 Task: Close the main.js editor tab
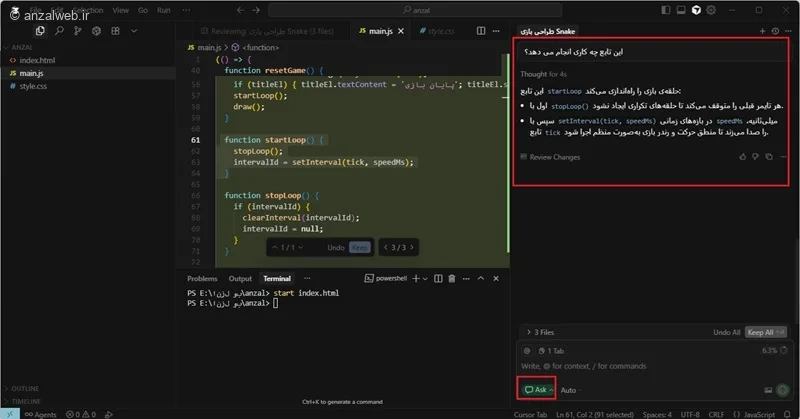tap(401, 31)
